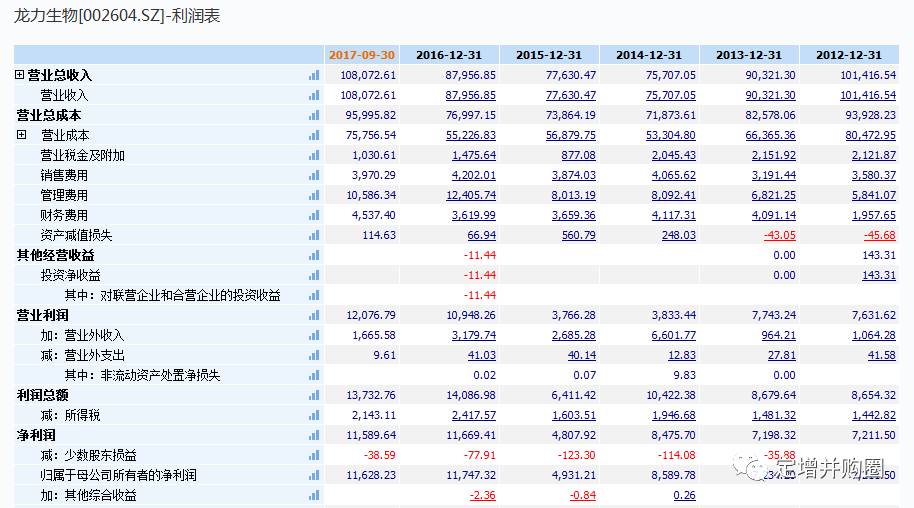Image resolution: width=914 pixels, height=508 pixels.
Task: Click the chart icon beside 营业成本
Action: (314, 135)
